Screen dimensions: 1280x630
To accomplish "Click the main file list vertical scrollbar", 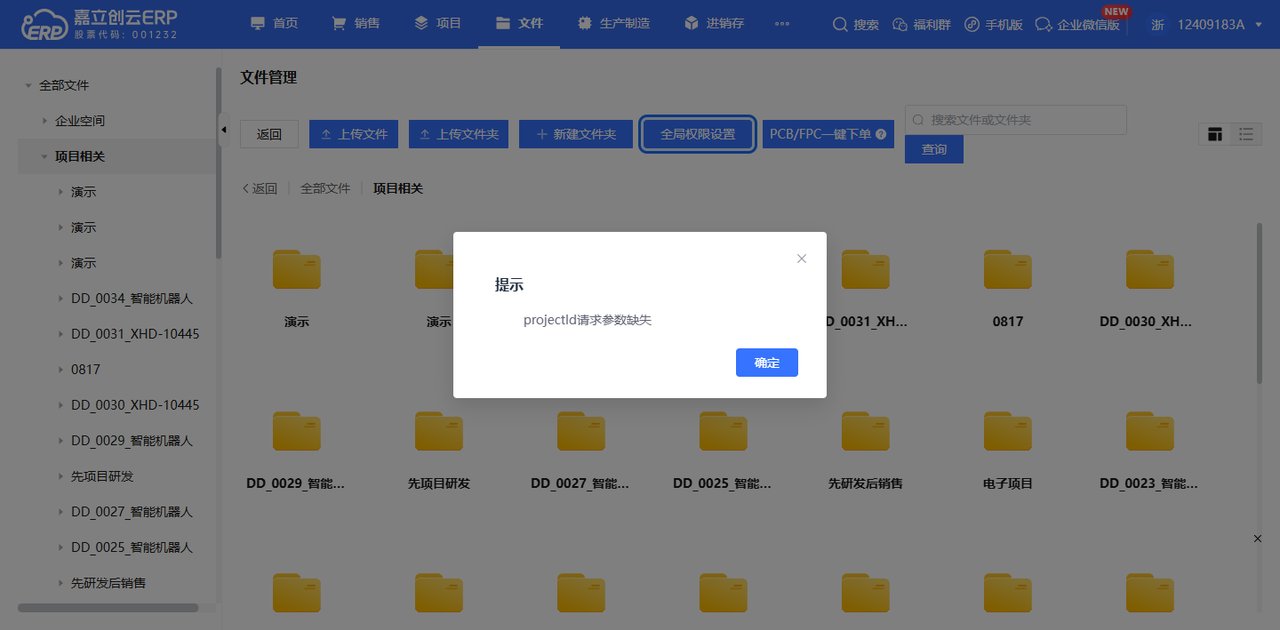I will click(1259, 302).
